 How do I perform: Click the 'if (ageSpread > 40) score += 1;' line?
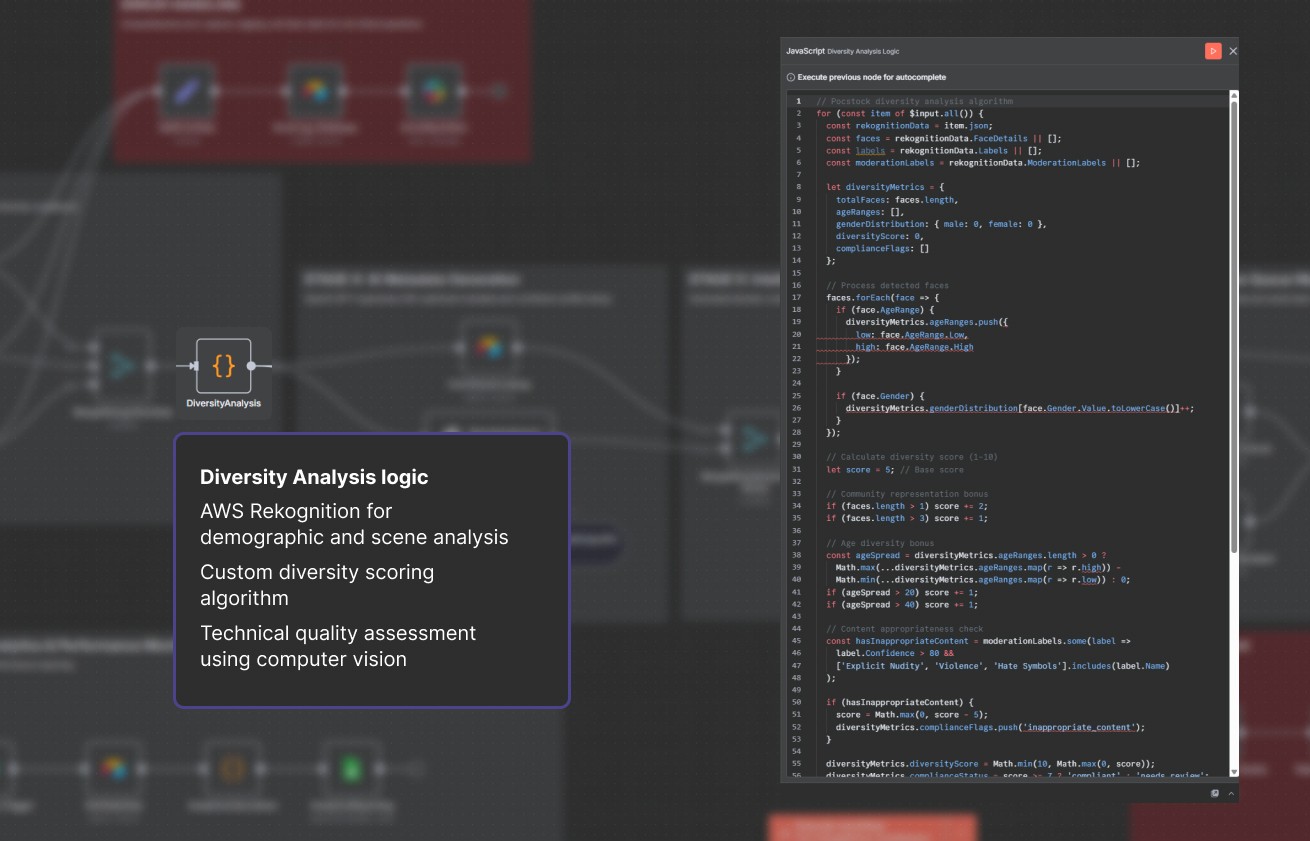tap(902, 604)
